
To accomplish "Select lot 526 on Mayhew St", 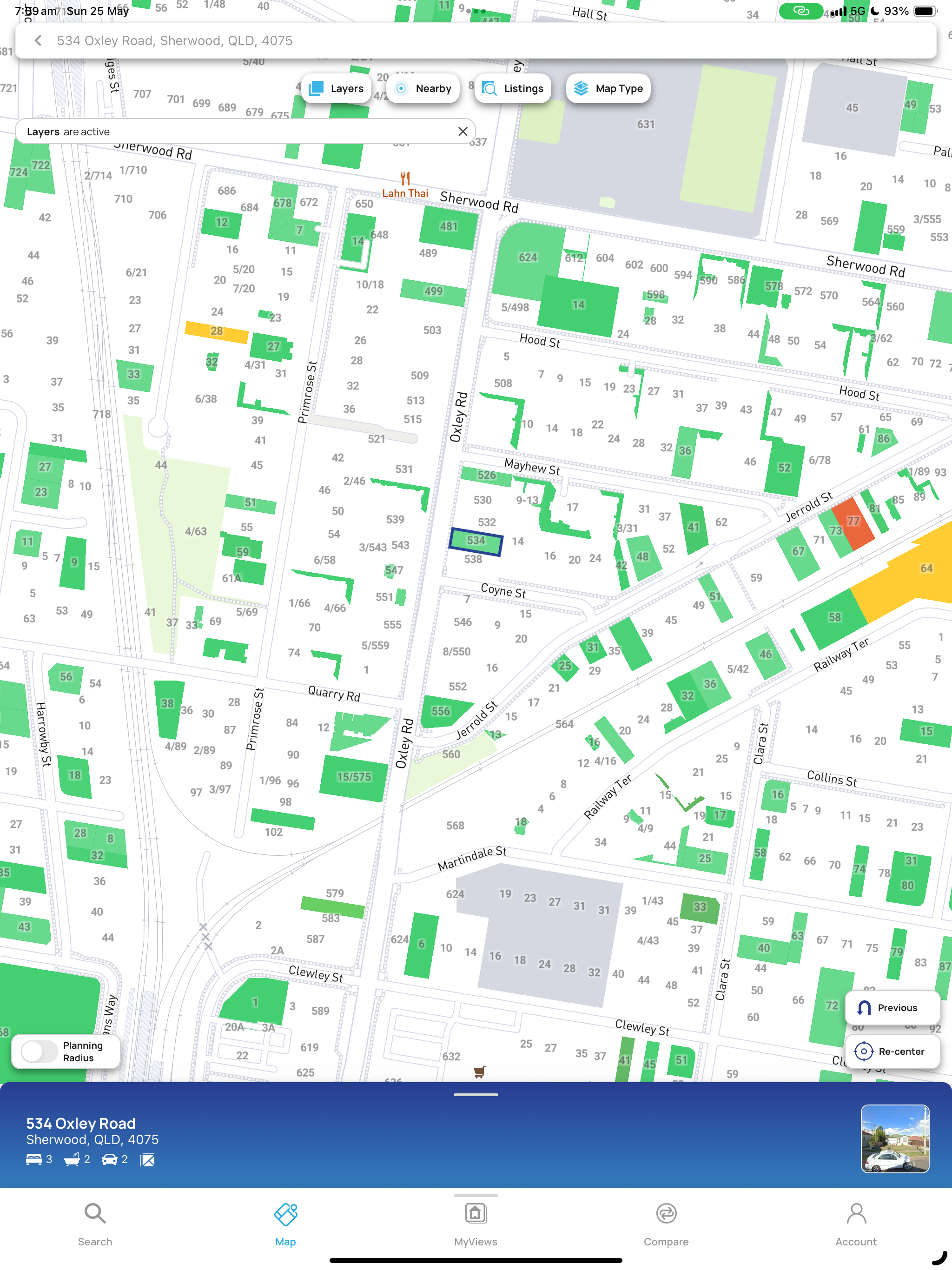I will [486, 476].
